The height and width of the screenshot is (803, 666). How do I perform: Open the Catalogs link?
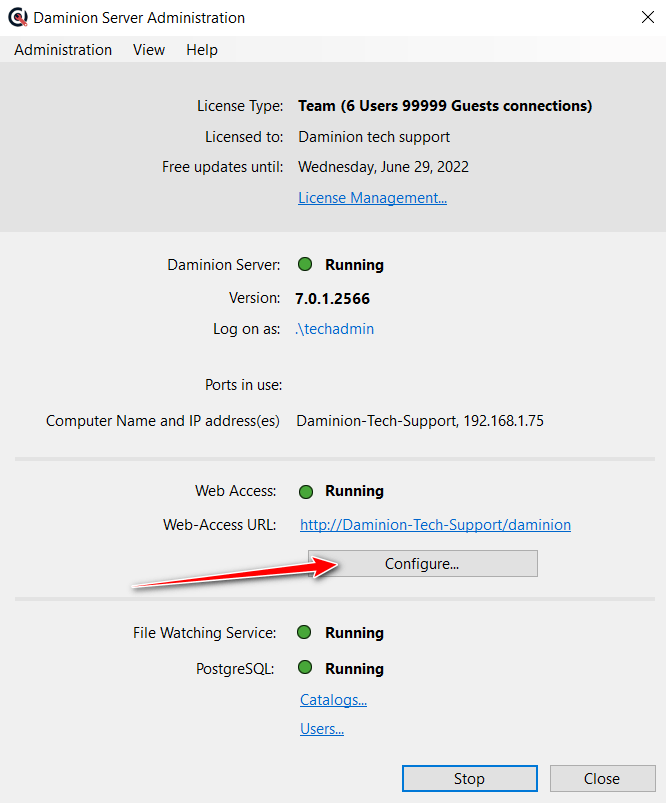(x=333, y=700)
